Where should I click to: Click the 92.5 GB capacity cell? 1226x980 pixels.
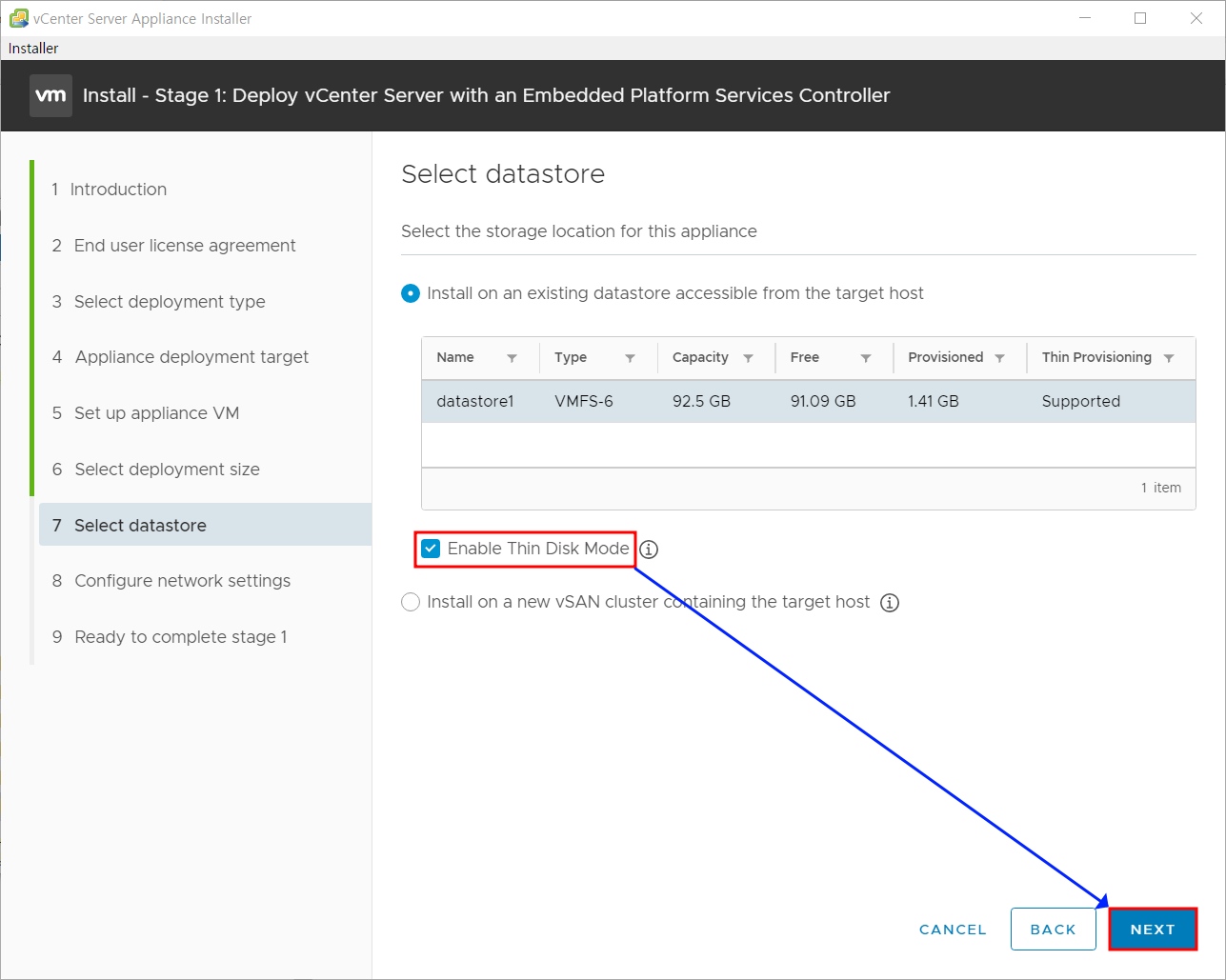pyautogui.click(x=701, y=402)
